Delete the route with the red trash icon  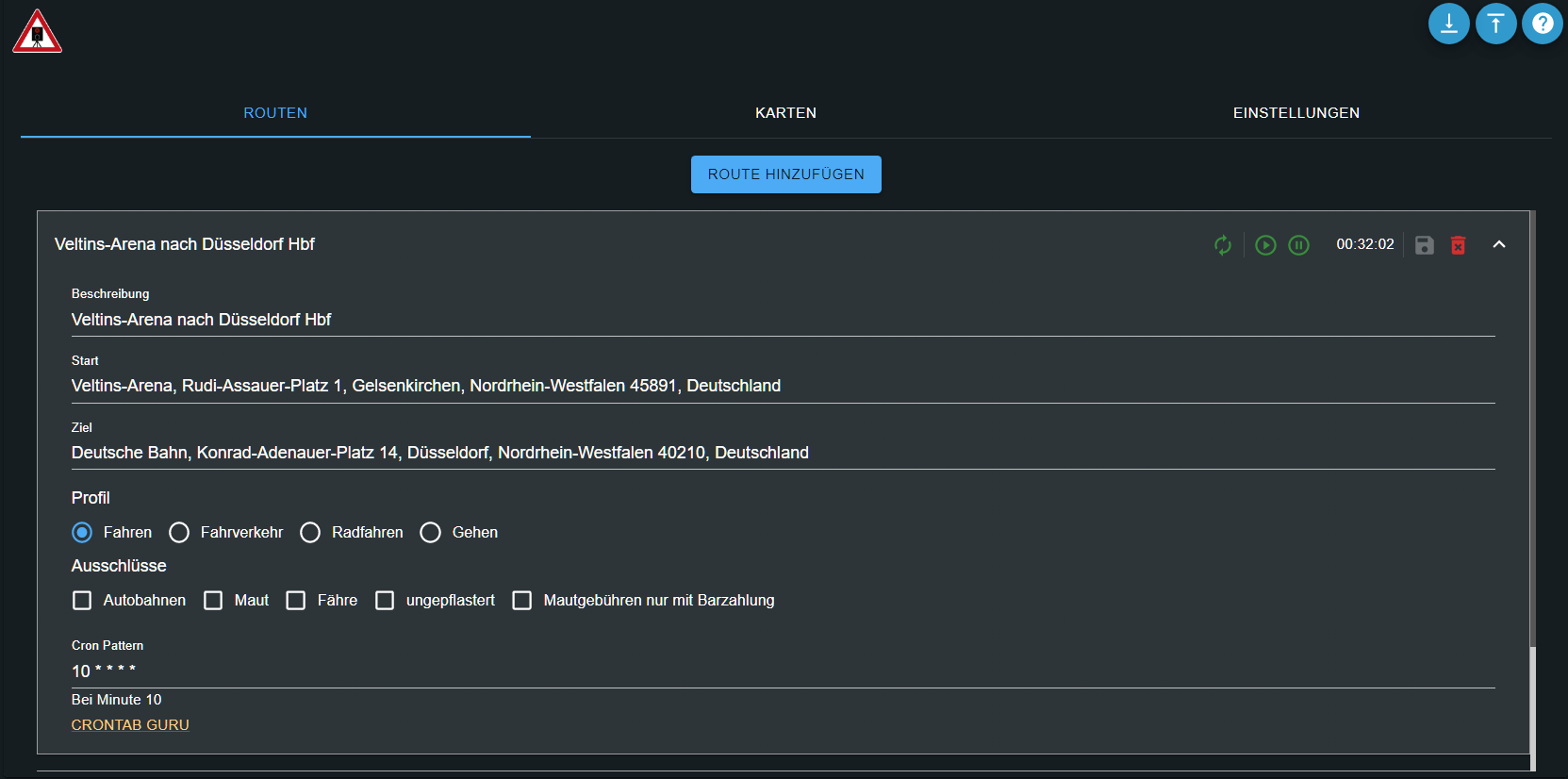click(x=1458, y=245)
